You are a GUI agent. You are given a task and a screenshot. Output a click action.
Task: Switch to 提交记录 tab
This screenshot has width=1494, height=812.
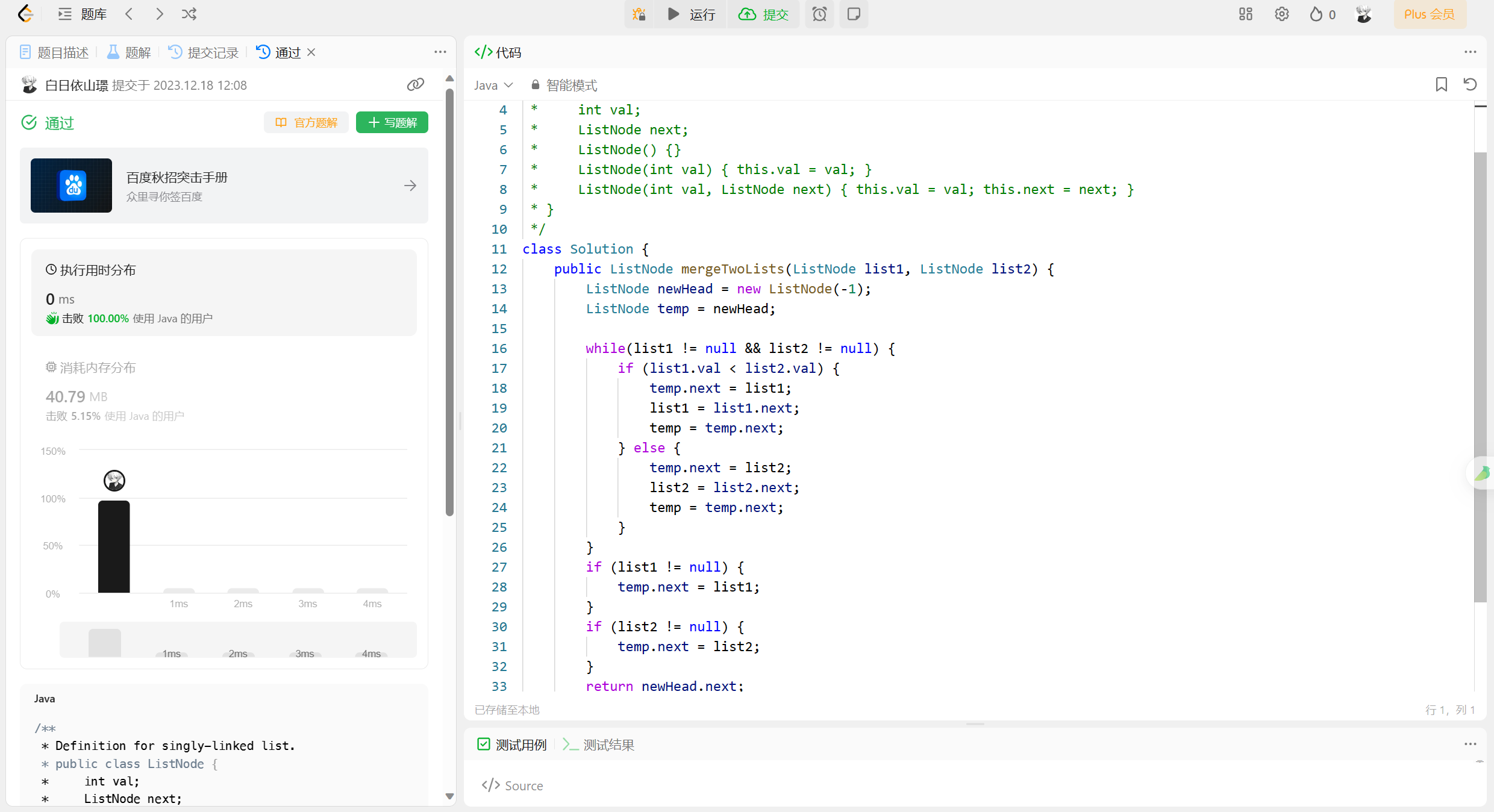click(x=204, y=52)
